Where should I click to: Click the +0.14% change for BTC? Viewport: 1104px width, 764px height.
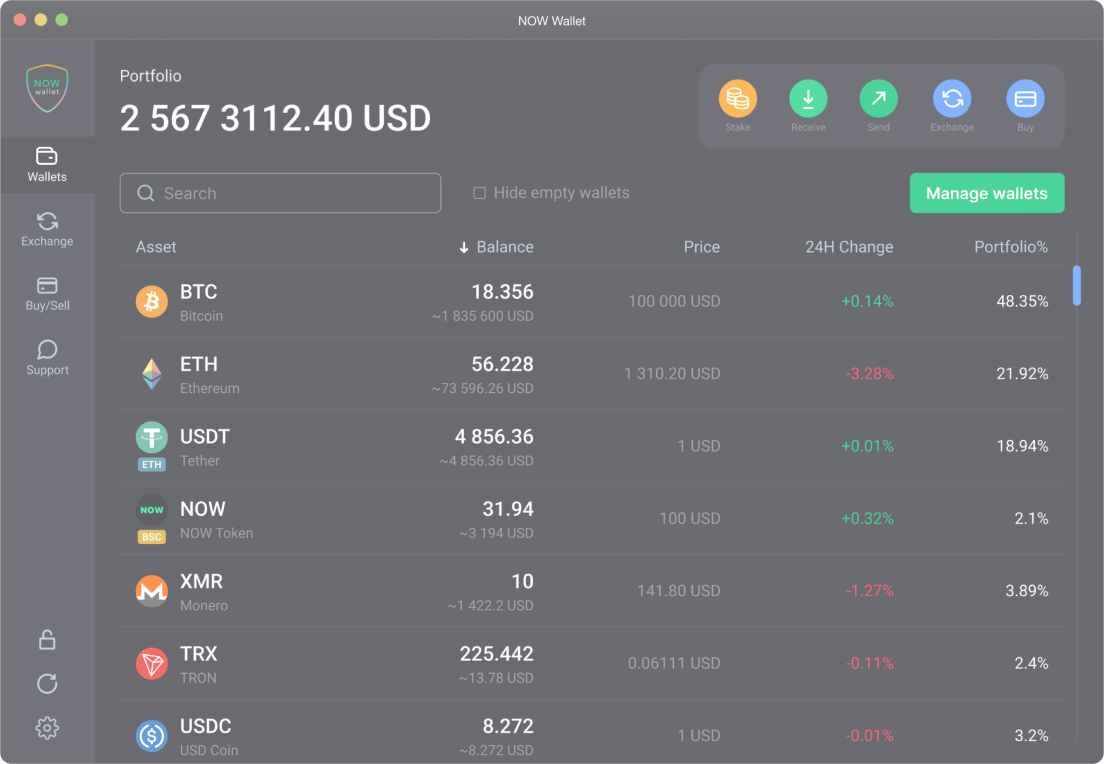point(867,301)
